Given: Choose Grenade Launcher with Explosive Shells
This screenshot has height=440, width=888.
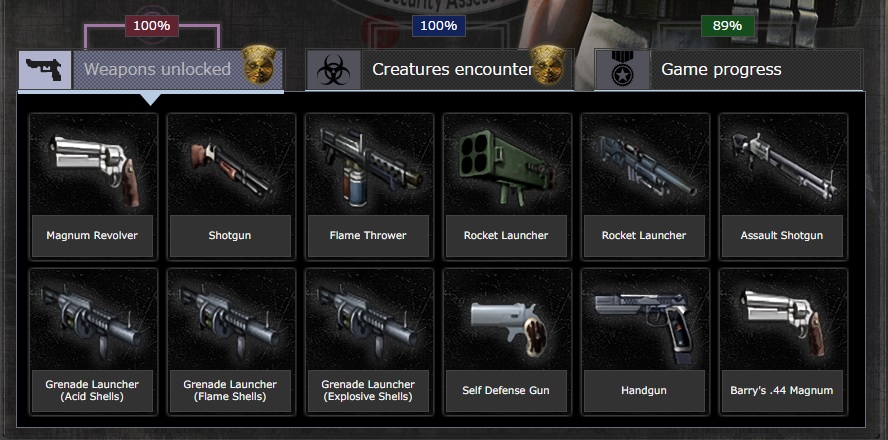Looking at the screenshot, I should pos(369,341).
